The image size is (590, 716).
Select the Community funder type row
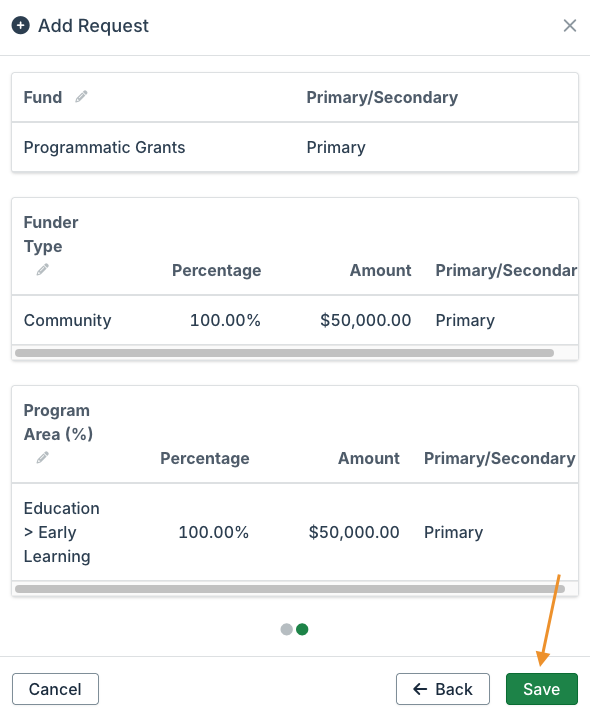coord(295,320)
